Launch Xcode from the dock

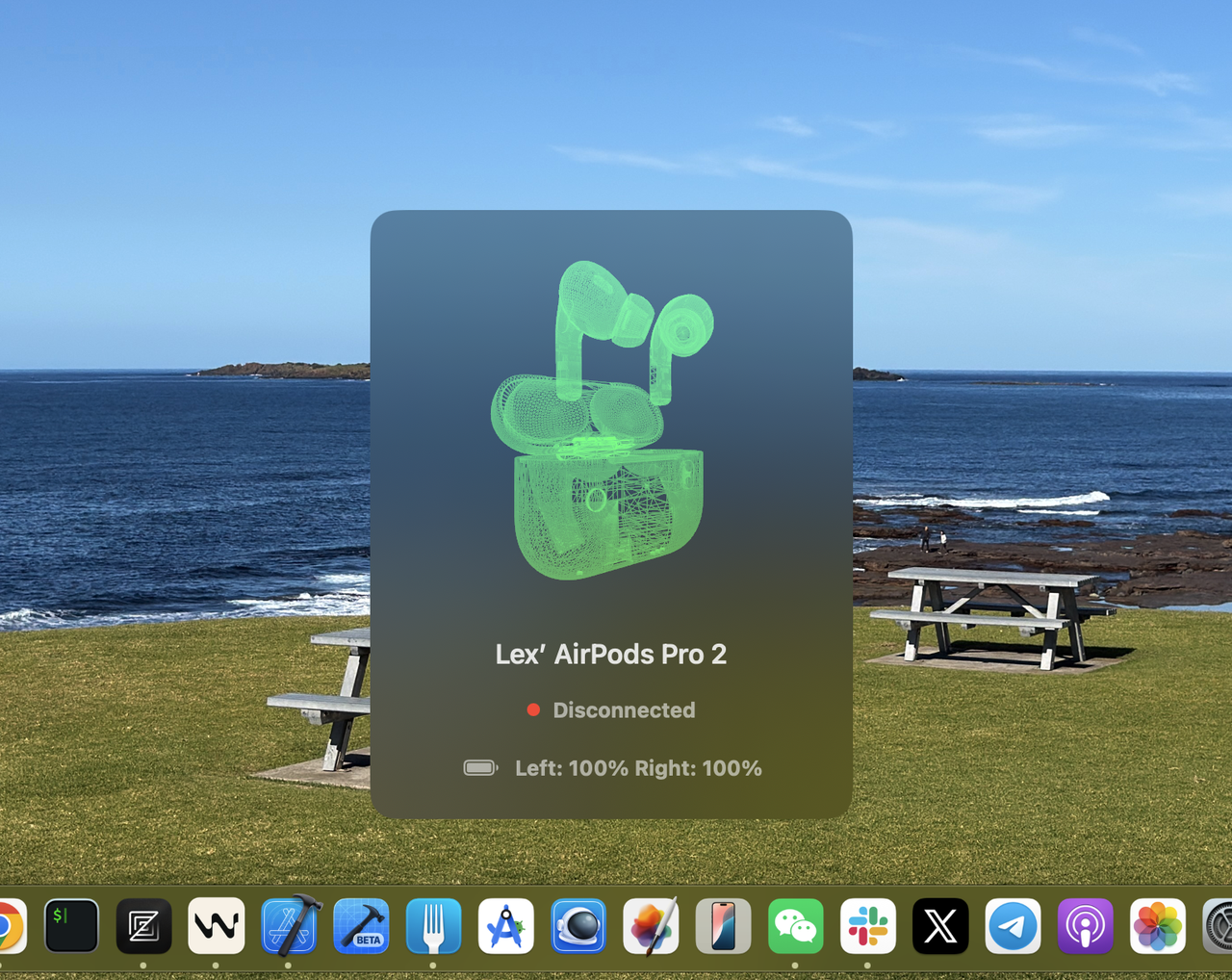coord(289,926)
